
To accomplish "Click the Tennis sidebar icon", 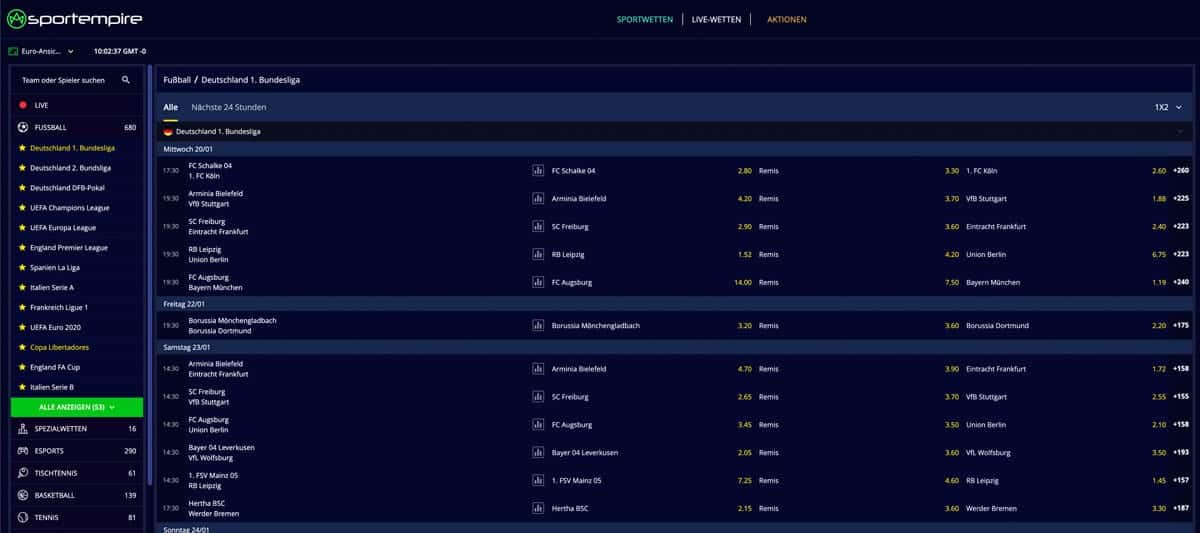I will pos(23,518).
